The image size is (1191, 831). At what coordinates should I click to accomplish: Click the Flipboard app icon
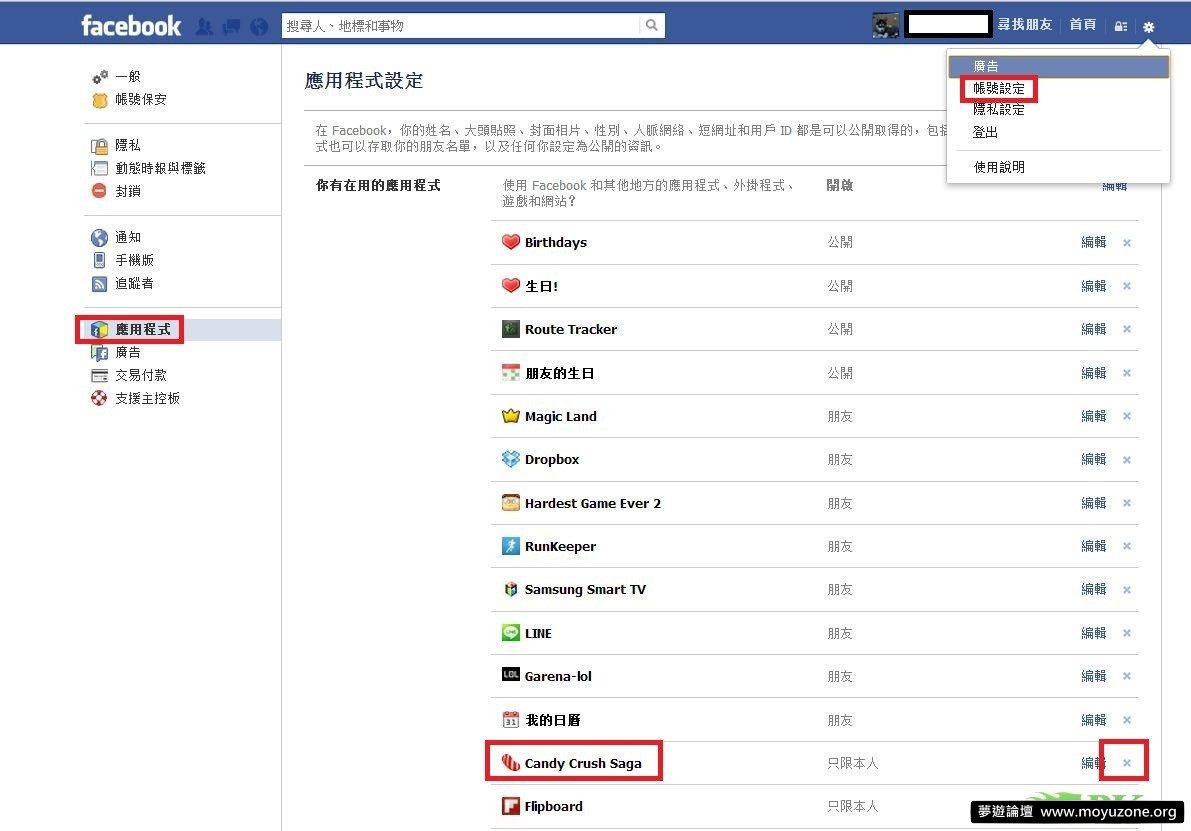[x=510, y=806]
